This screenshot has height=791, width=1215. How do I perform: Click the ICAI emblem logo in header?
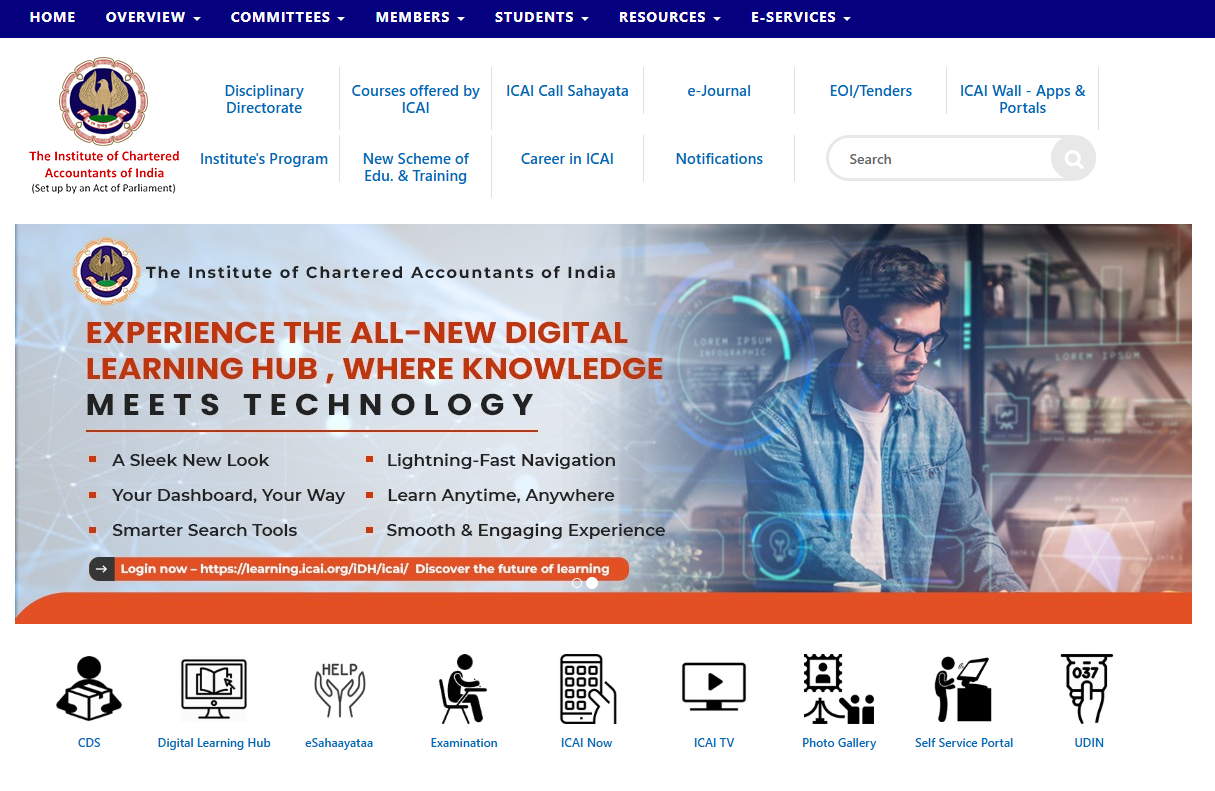(104, 102)
